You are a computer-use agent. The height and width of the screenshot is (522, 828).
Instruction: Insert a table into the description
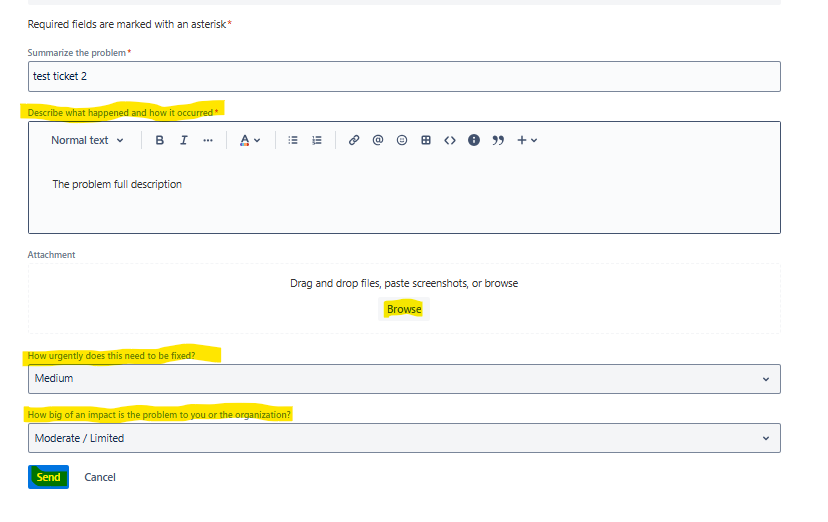(x=426, y=141)
